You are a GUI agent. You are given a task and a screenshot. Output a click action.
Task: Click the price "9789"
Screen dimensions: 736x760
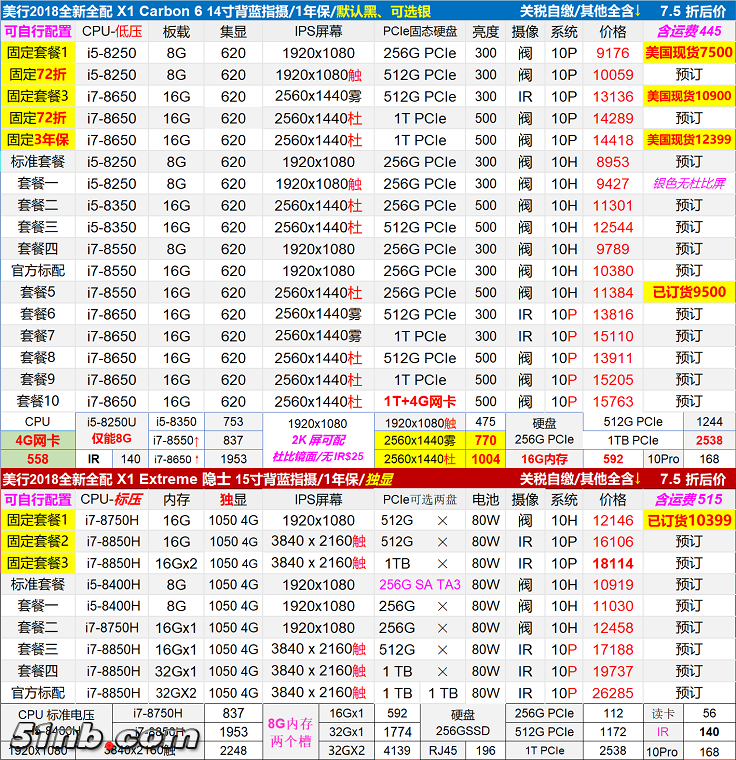pos(613,249)
